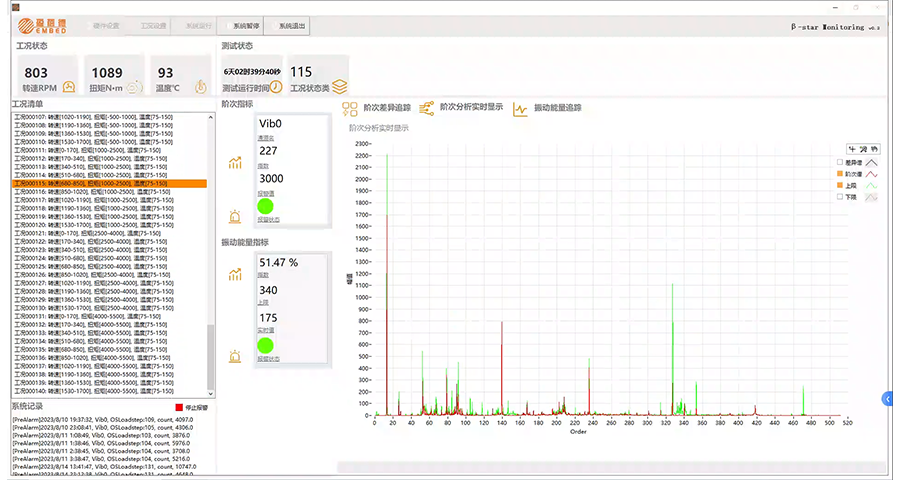Click the 转速RPM gauge icon
Screen dimensions: 900x480
coord(69,88)
